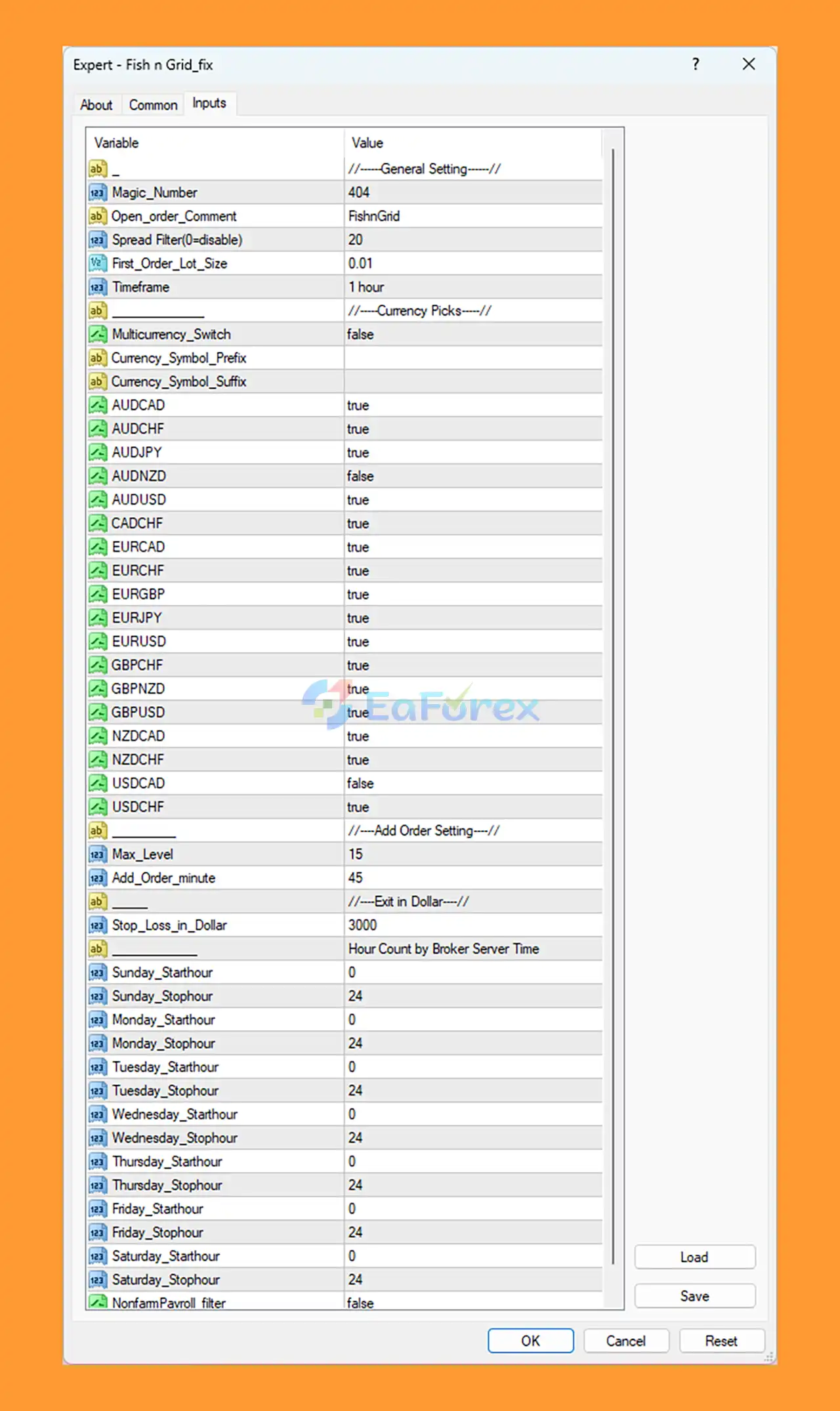Click the number icon beside Max_Level
The height and width of the screenshot is (1411, 840).
(97, 854)
